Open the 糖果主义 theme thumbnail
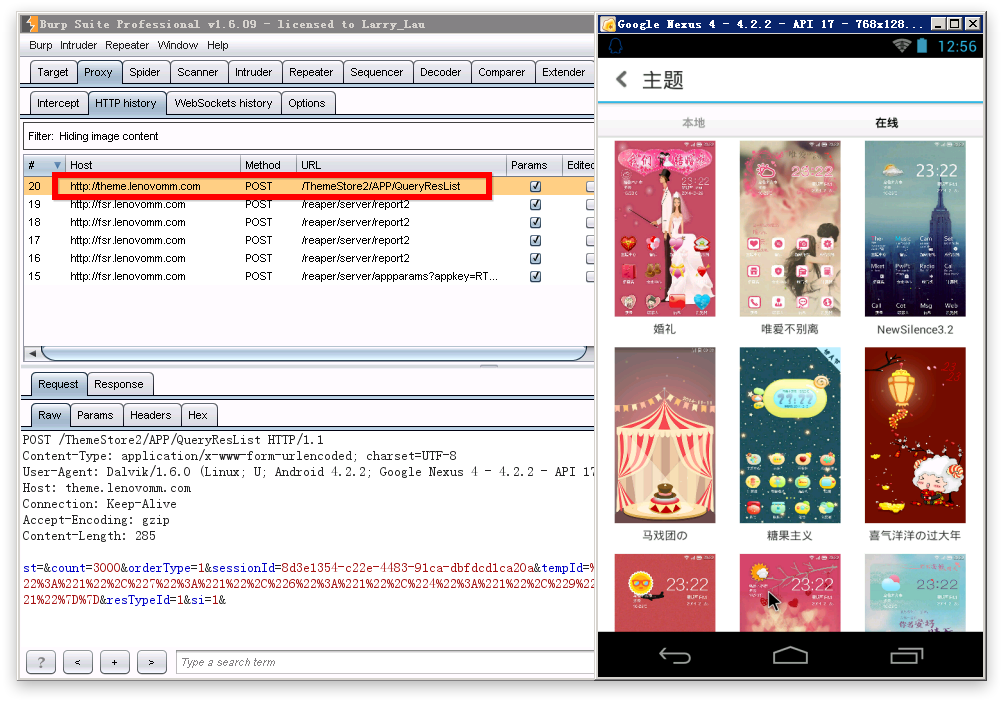The height and width of the screenshot is (702, 1003). tap(790, 435)
